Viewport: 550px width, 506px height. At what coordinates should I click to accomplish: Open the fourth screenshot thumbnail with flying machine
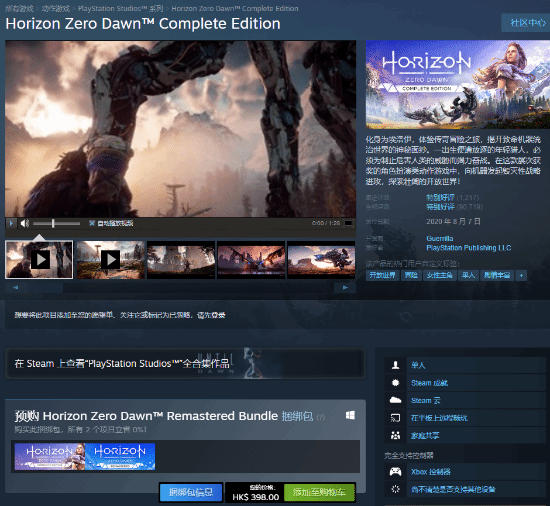(x=251, y=260)
